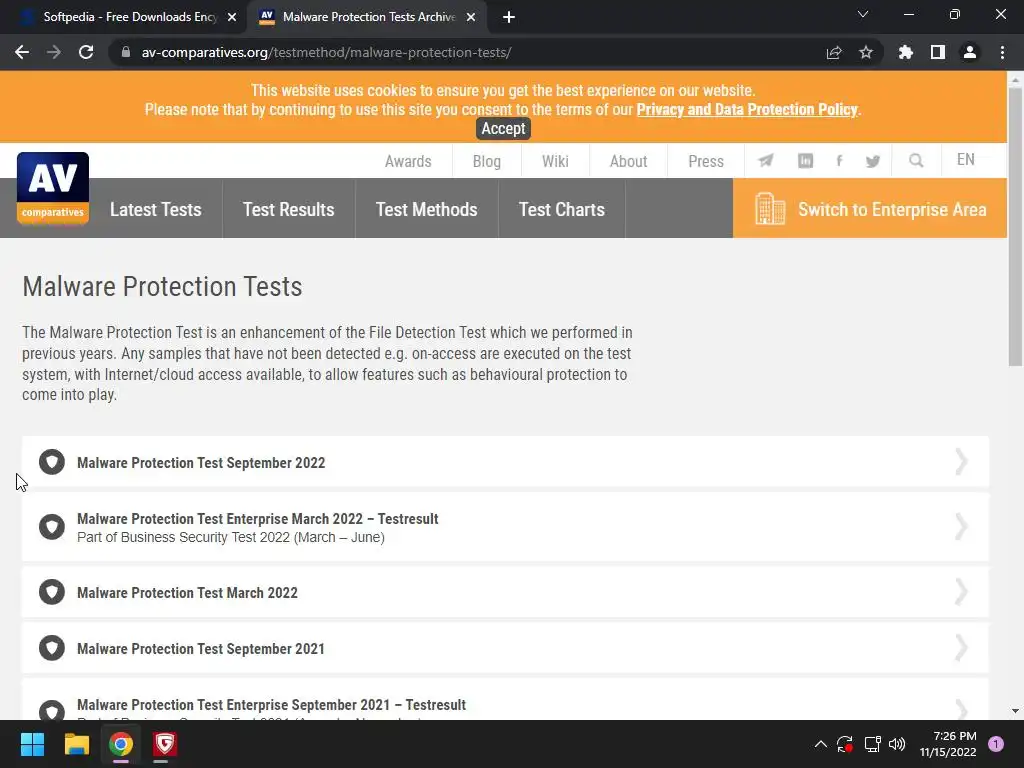Screen dimensions: 1024x768
Task: Open the Chrome side panel
Action: 938,52
